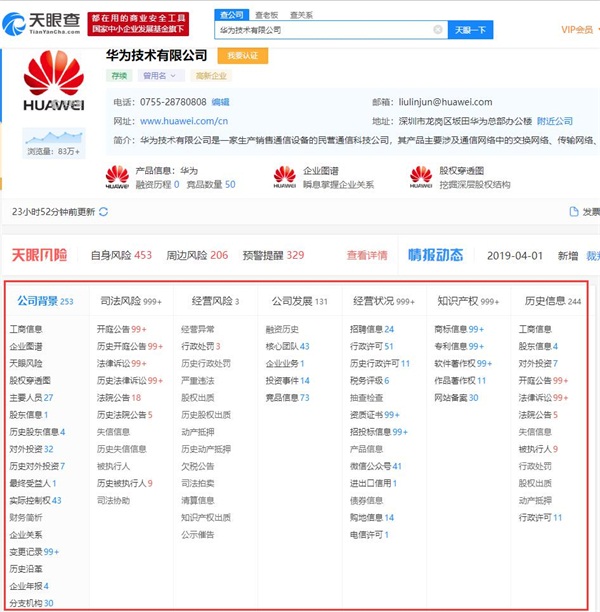Select the 知识产权 category tab
The image size is (600, 612).
[468, 301]
